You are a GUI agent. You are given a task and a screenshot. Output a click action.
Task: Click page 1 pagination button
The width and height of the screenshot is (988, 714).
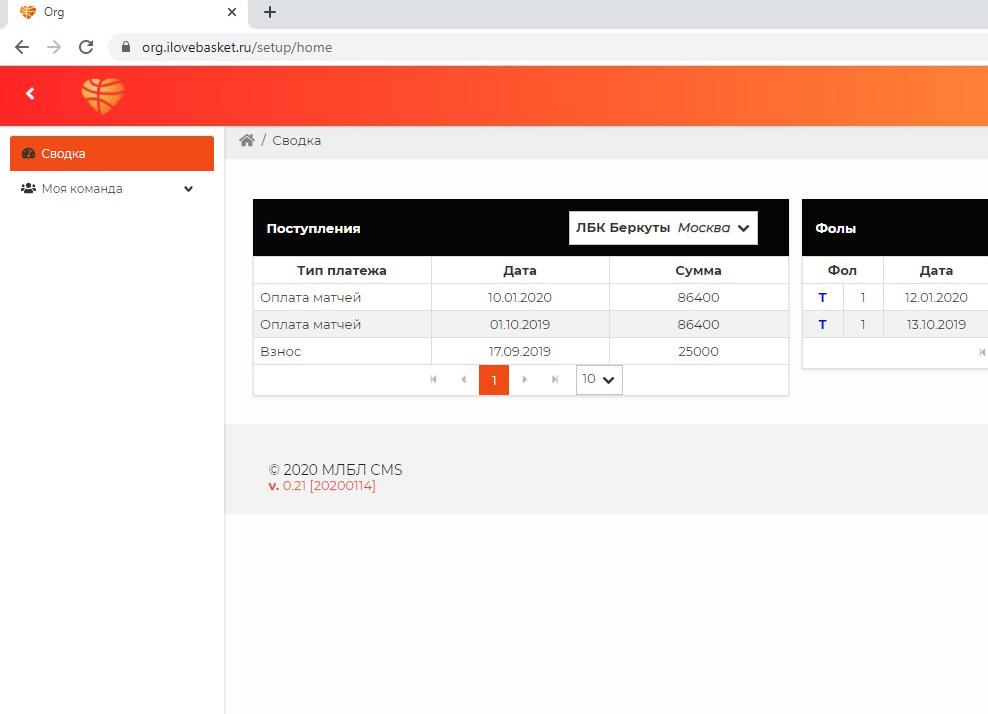tap(494, 380)
